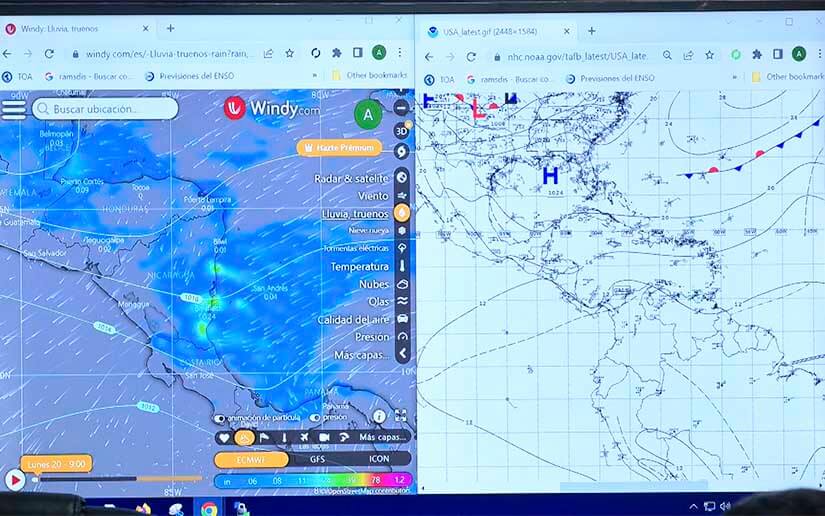Bookmark the Windy page with star
Viewport: 825px width, 516px height.
(x=289, y=53)
